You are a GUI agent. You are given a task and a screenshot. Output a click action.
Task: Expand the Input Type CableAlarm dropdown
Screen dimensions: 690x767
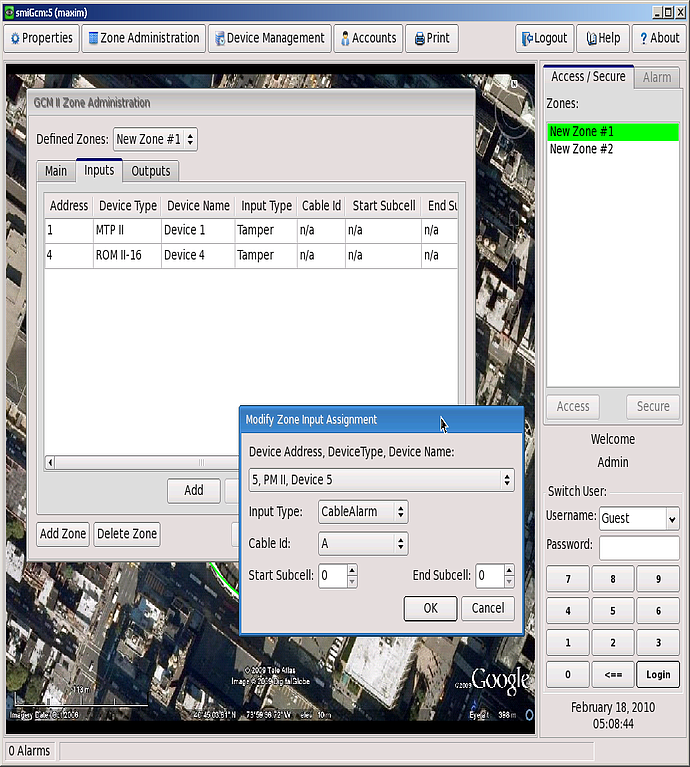coord(362,512)
